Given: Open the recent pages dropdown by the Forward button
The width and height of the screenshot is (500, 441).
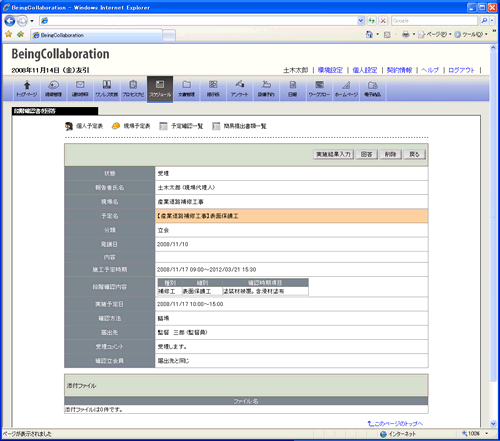Looking at the screenshot, I should (32, 21).
